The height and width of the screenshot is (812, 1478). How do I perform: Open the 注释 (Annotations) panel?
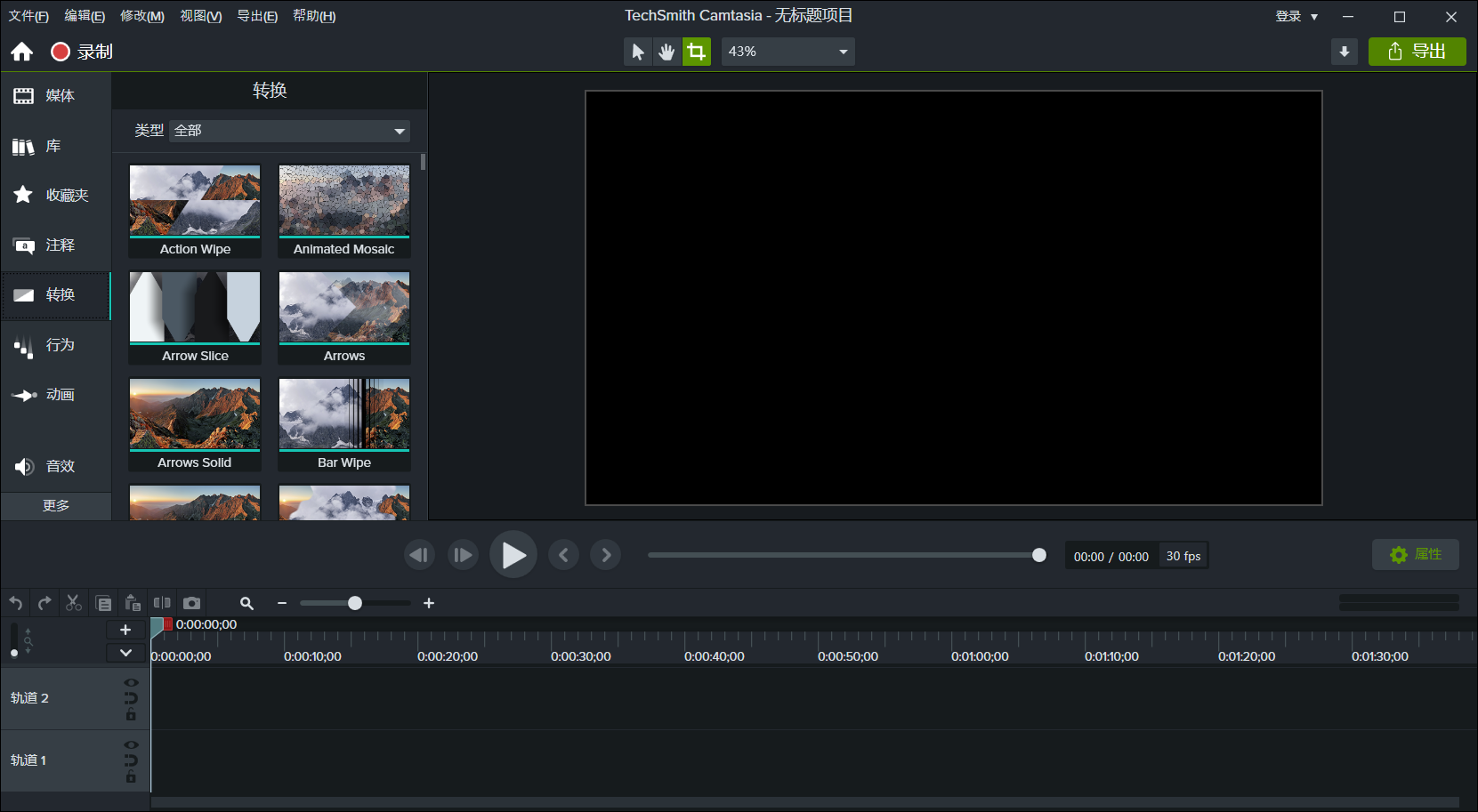click(56, 245)
